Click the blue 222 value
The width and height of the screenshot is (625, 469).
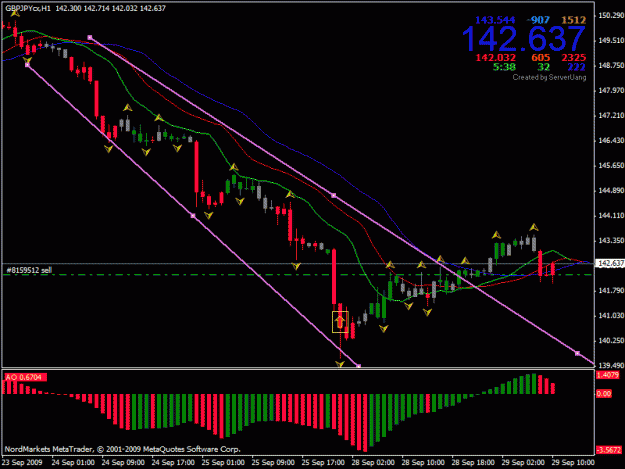[576, 67]
